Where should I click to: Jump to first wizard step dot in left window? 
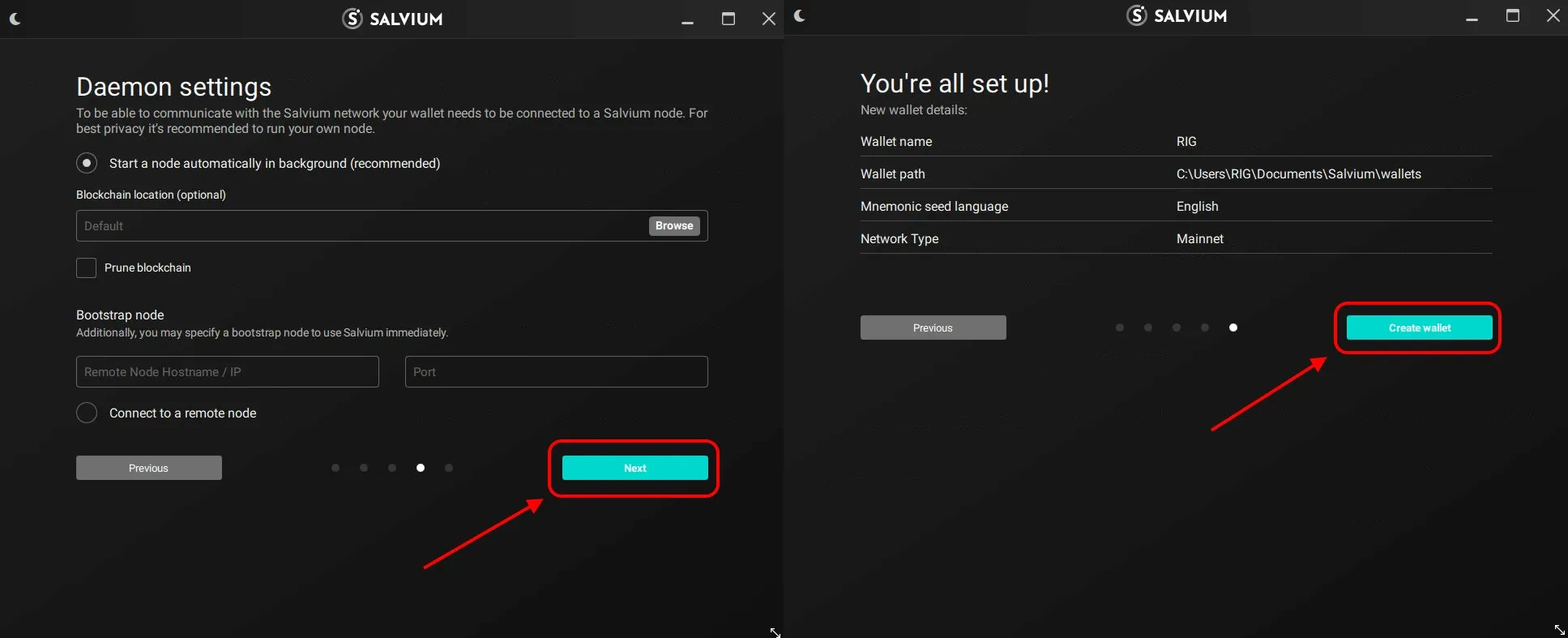click(x=335, y=468)
